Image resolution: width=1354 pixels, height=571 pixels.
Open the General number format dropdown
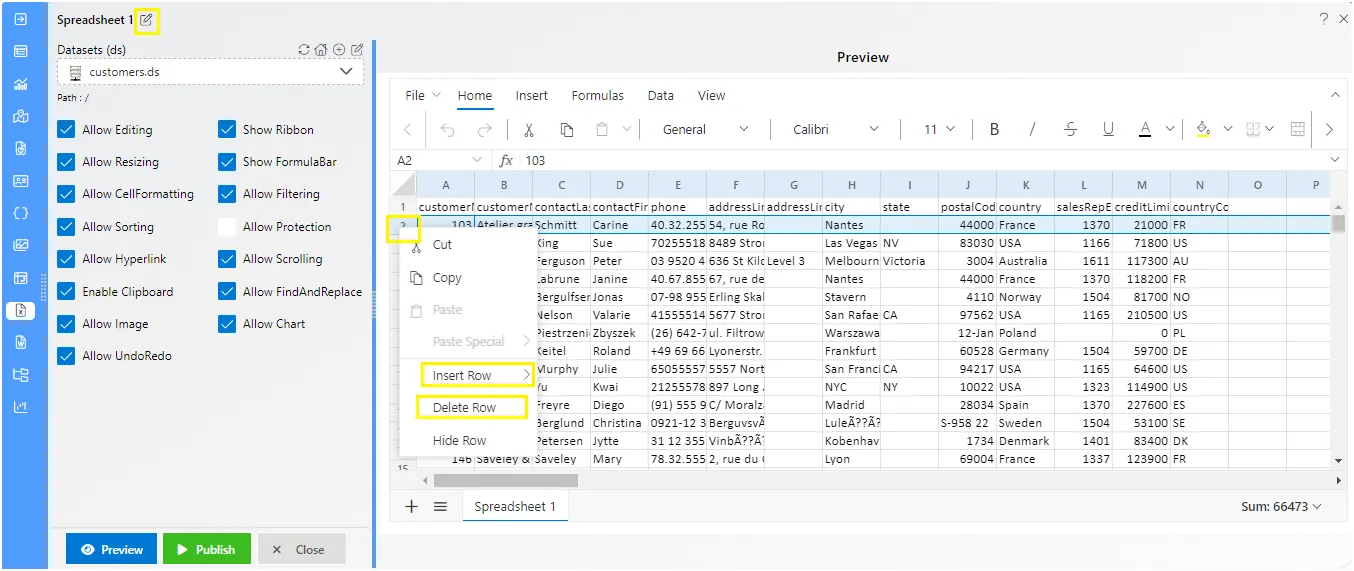click(x=706, y=129)
